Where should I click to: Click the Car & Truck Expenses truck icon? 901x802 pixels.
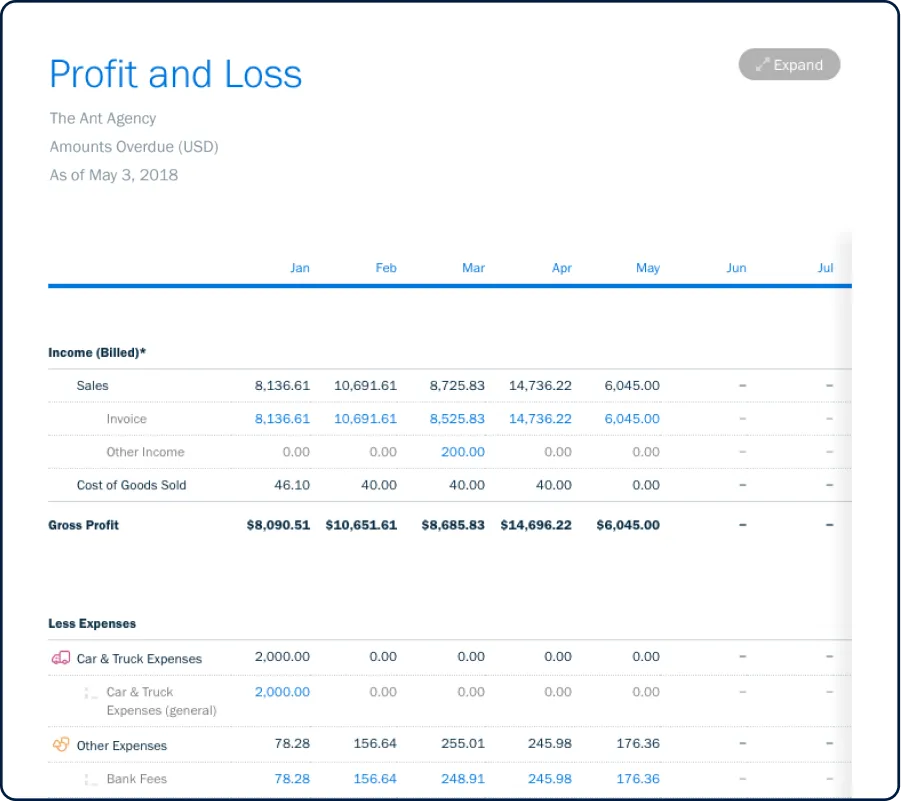60,658
